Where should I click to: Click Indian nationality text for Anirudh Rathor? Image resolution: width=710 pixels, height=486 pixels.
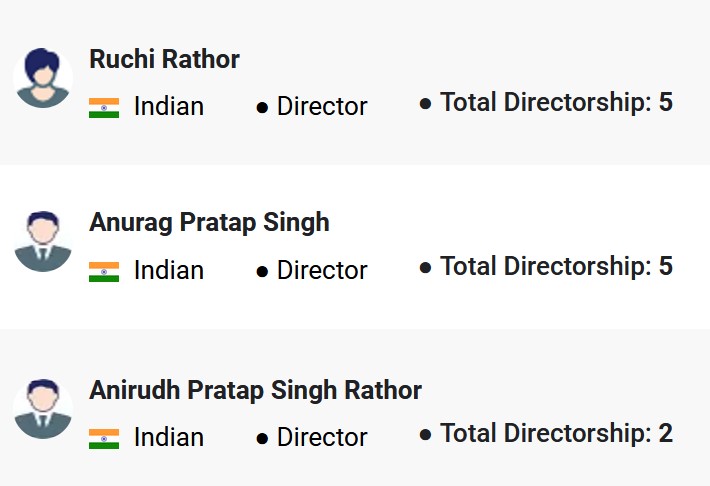coord(169,437)
